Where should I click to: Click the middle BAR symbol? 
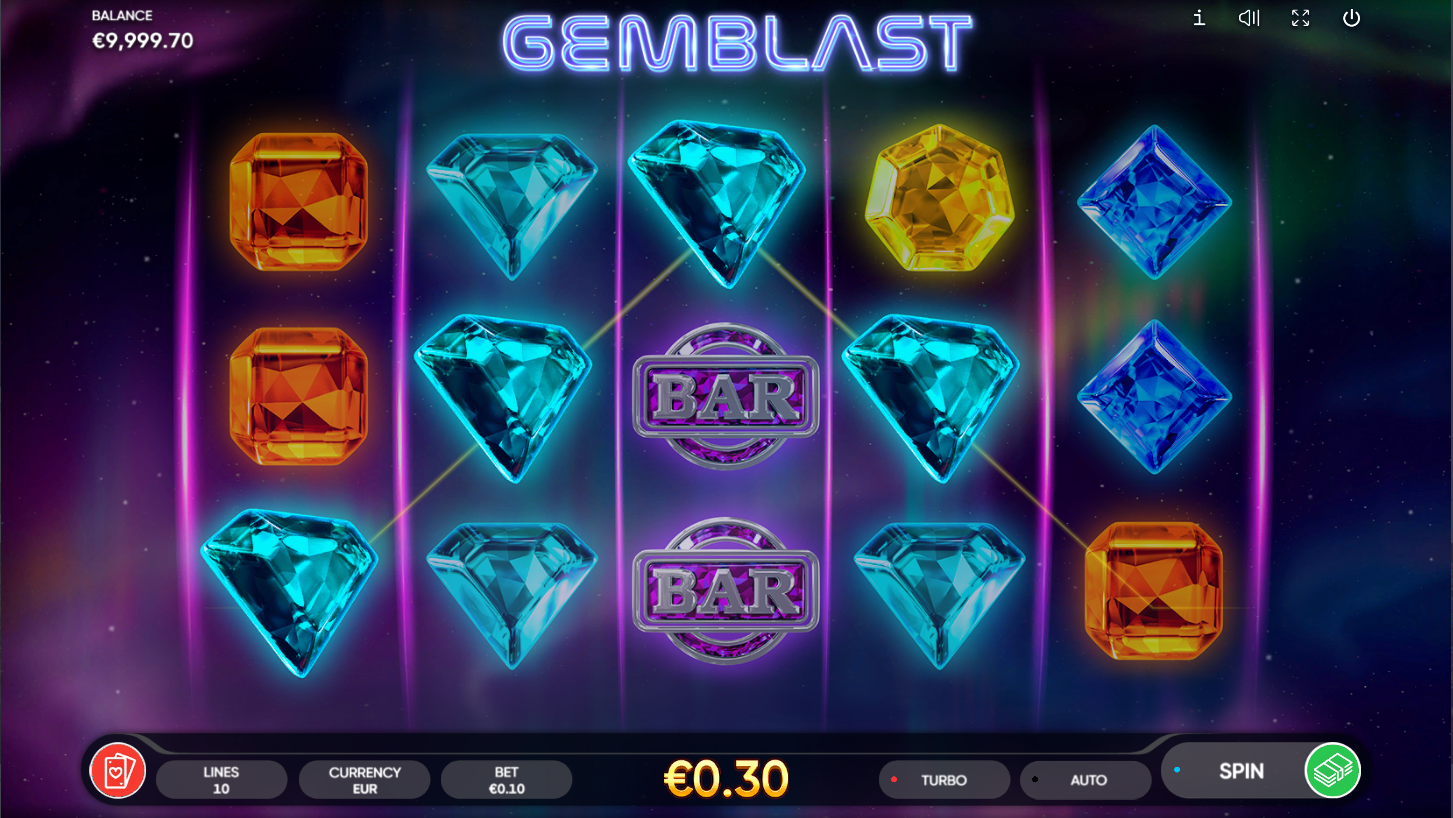coord(726,396)
